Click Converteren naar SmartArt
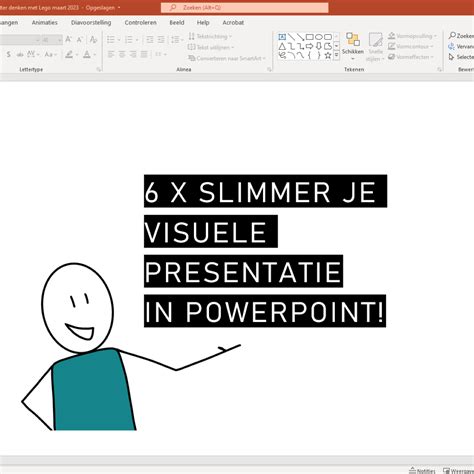The image size is (474, 474). point(227,58)
